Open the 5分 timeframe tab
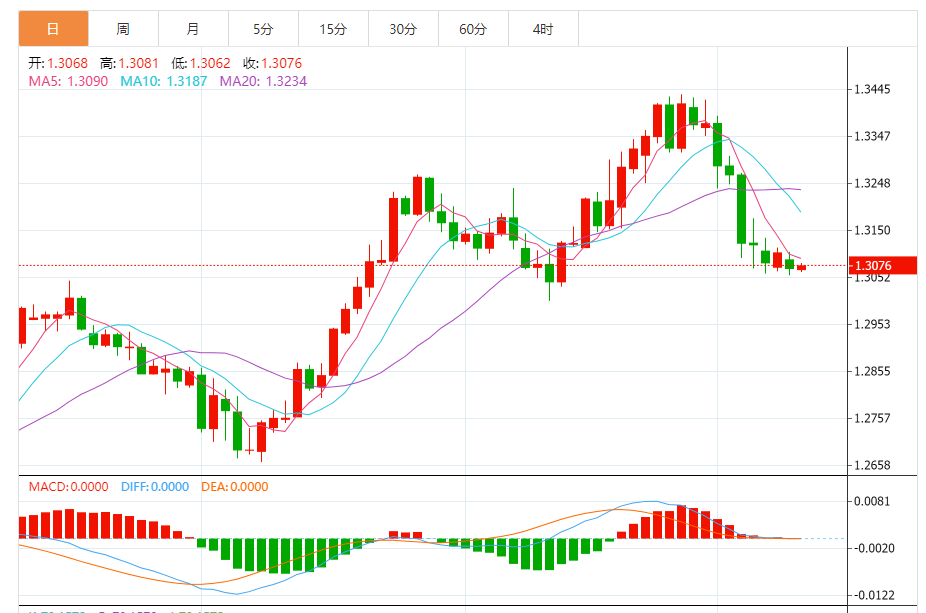Image resolution: width=926 pixels, height=613 pixels. 263,28
